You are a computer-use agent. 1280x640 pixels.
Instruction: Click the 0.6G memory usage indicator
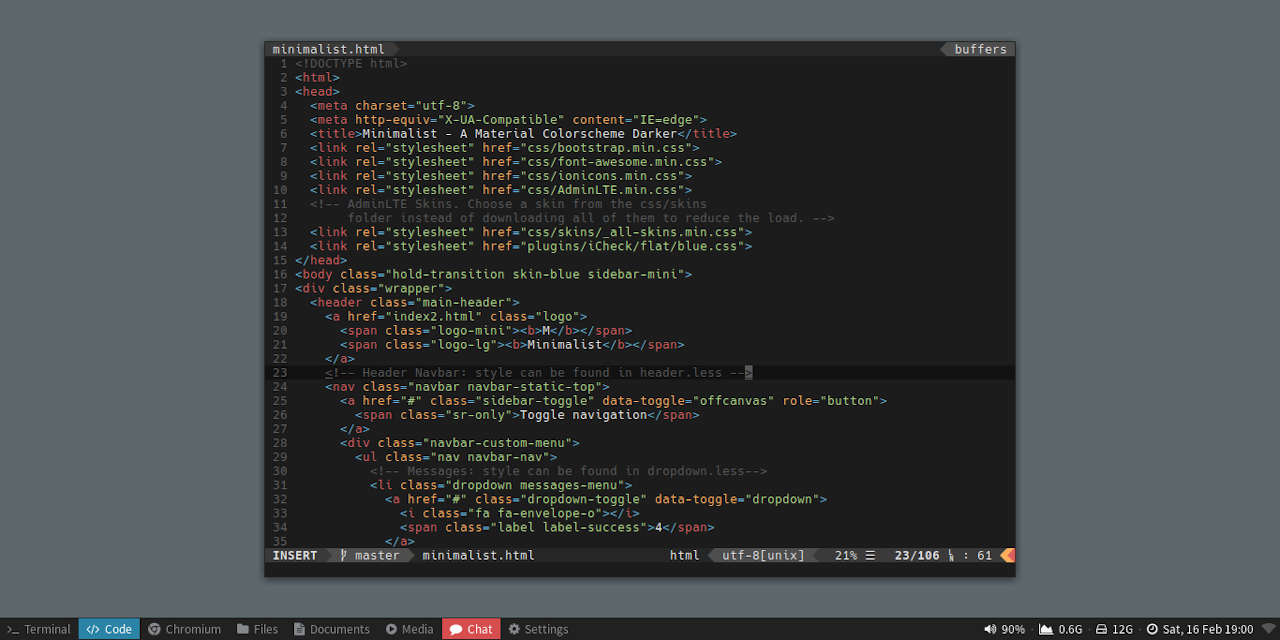1061,629
